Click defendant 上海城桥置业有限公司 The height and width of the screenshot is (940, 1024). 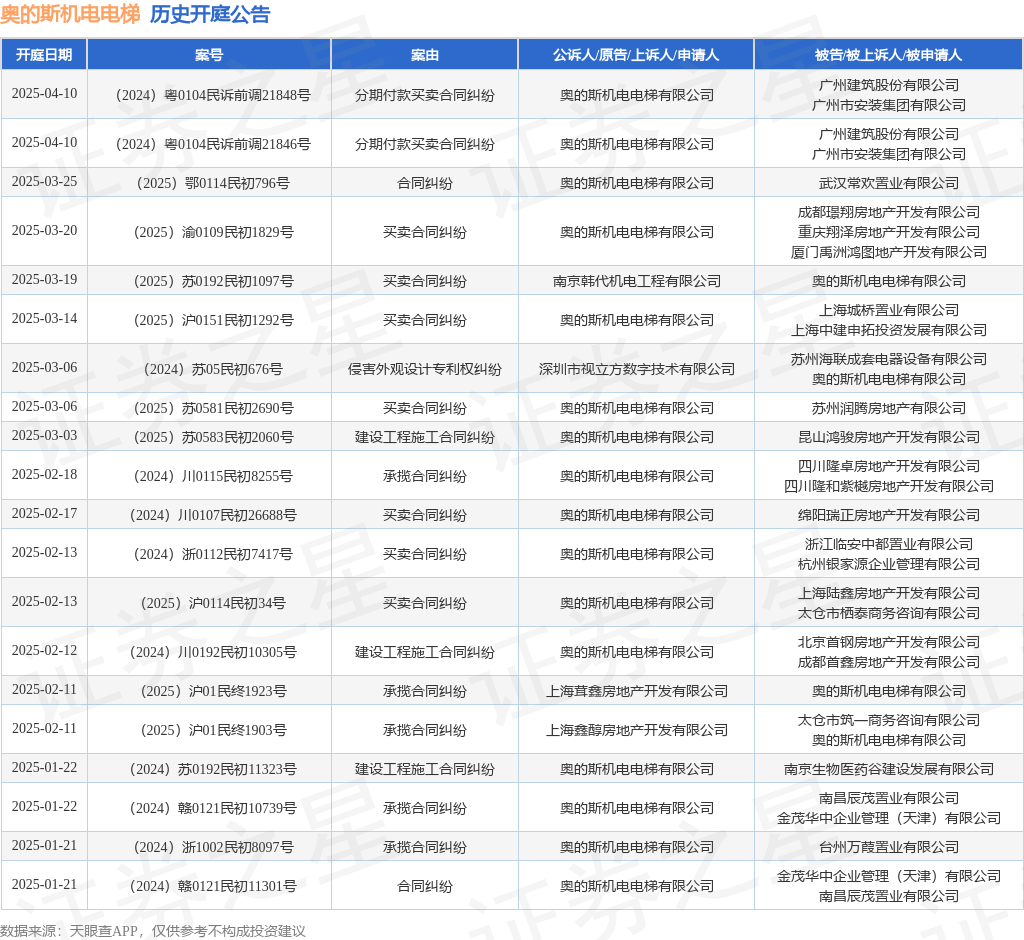pos(889,310)
